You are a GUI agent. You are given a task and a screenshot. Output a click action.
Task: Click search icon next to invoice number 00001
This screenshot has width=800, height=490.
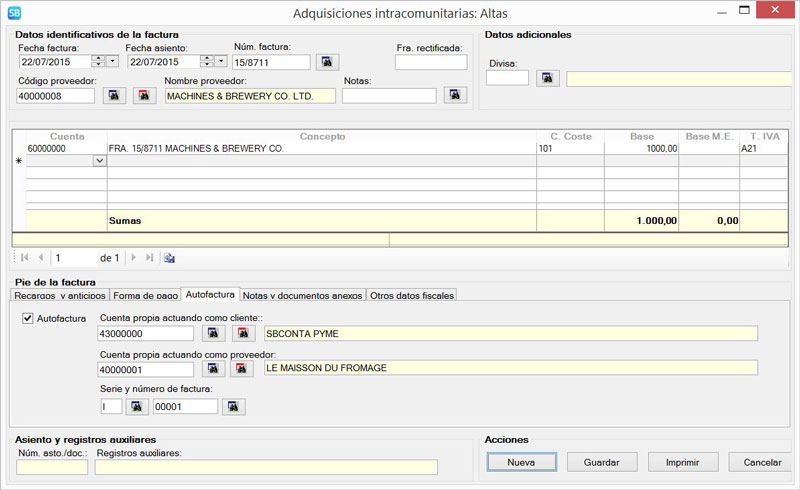coord(234,406)
